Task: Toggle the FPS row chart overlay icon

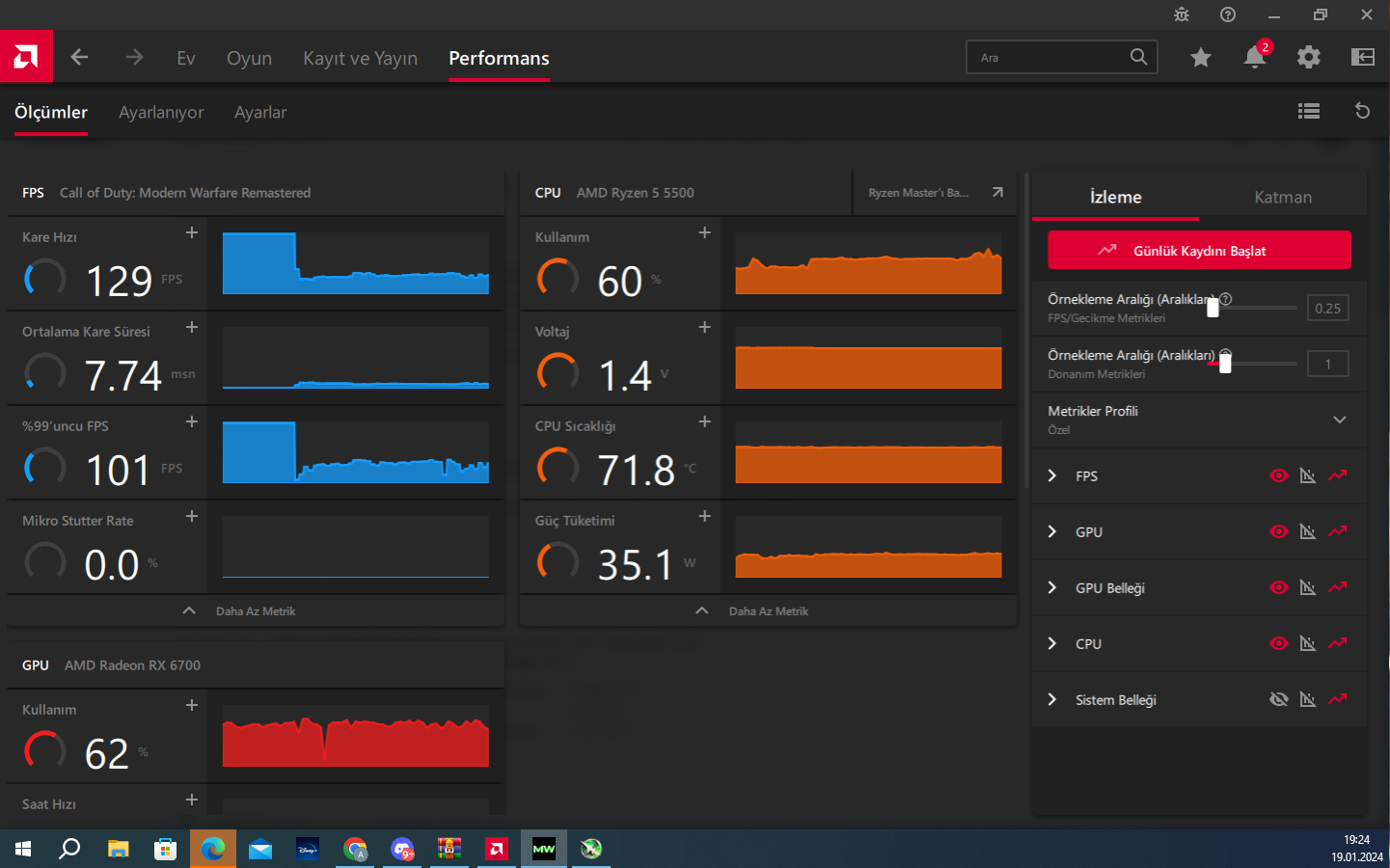Action: click(1308, 475)
